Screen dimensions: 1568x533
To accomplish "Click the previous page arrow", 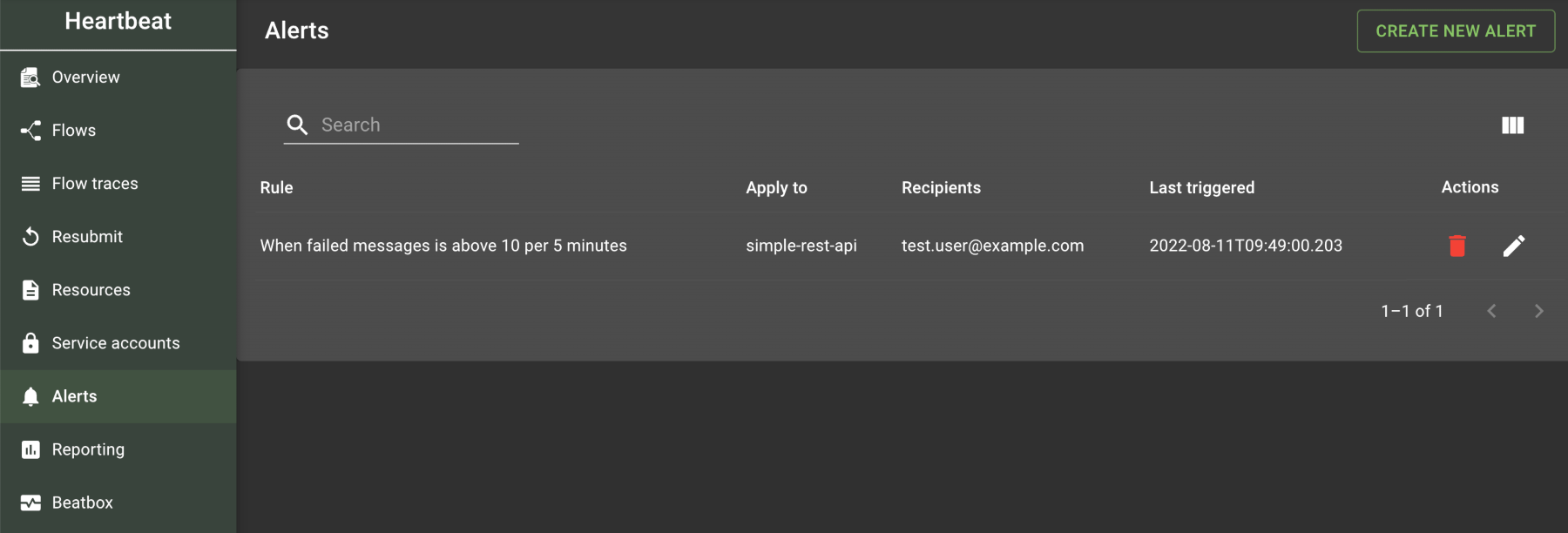I will [x=1491, y=310].
